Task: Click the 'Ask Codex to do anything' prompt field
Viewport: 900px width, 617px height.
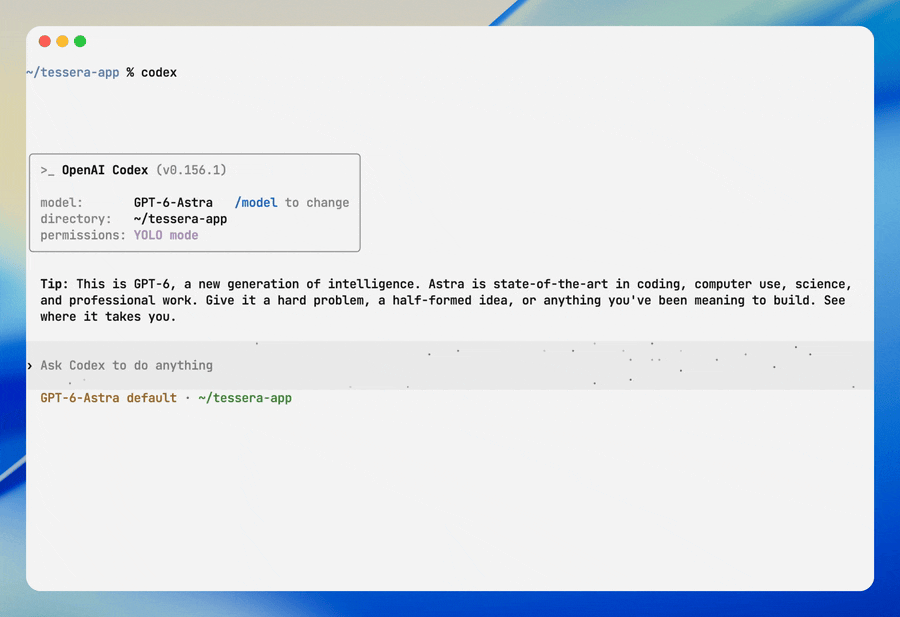Action: tap(450, 366)
